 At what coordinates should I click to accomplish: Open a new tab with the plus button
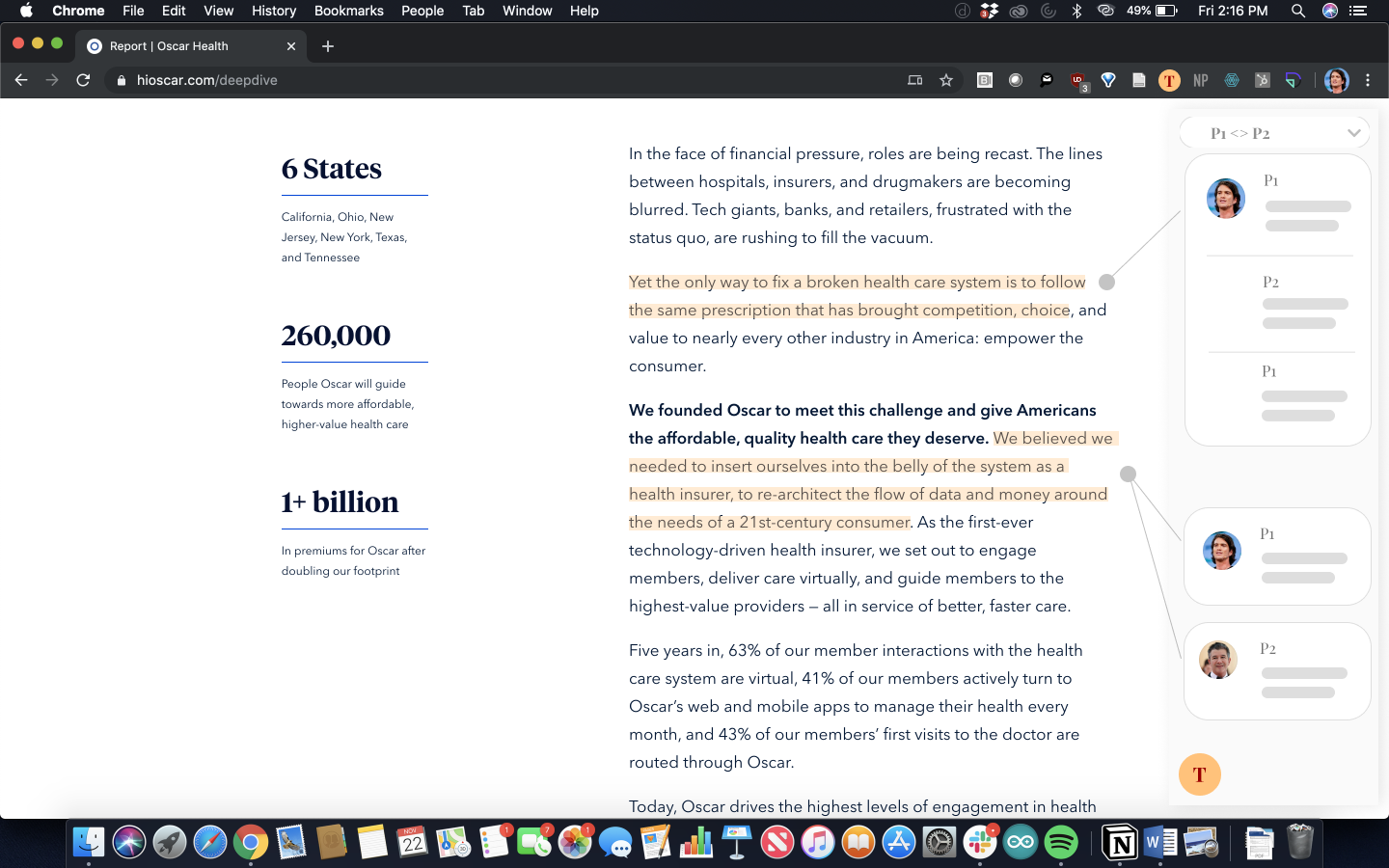[x=328, y=46]
